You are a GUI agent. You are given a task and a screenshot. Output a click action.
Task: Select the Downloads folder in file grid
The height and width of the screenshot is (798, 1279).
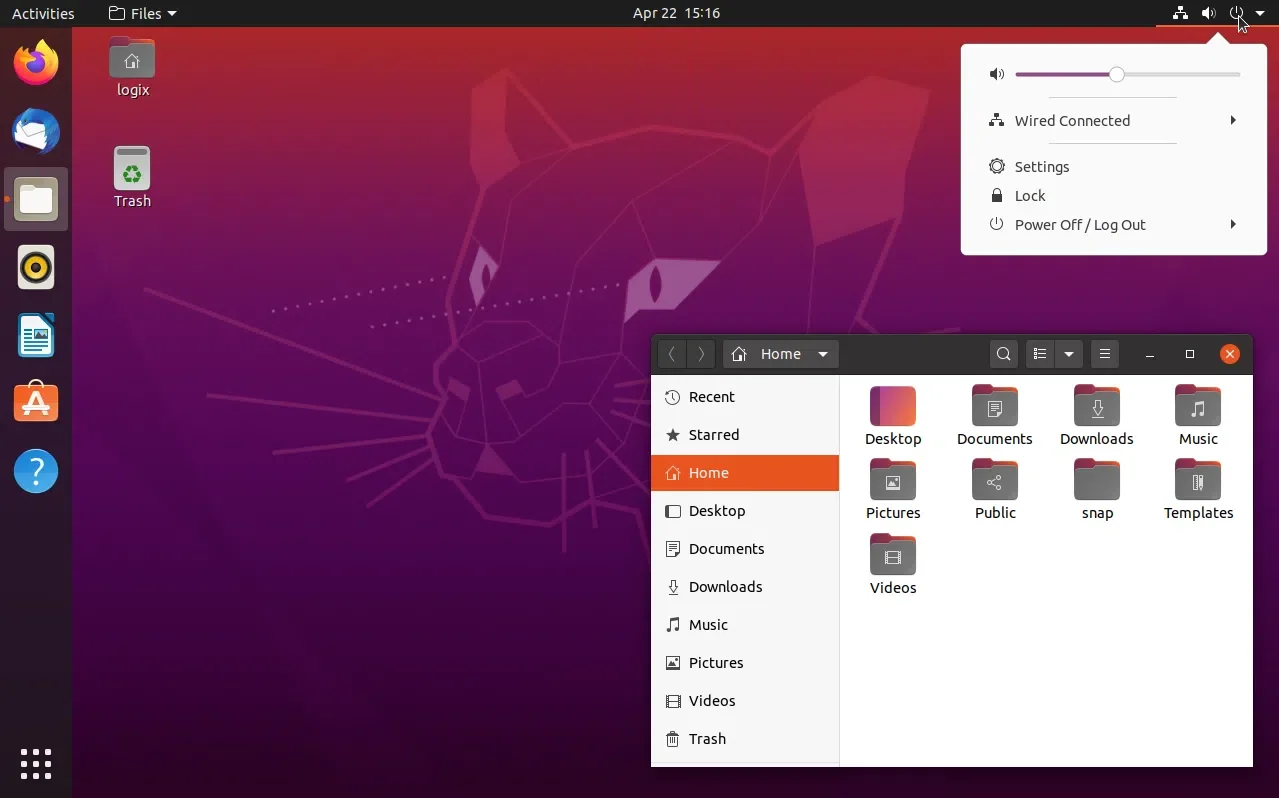point(1097,416)
